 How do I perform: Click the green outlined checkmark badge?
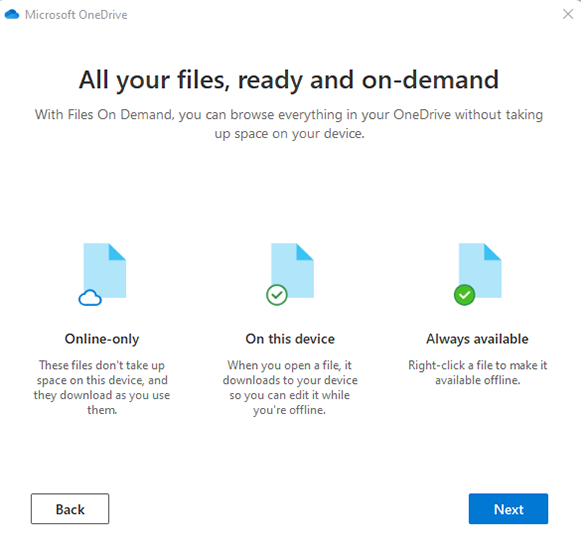pos(277,295)
